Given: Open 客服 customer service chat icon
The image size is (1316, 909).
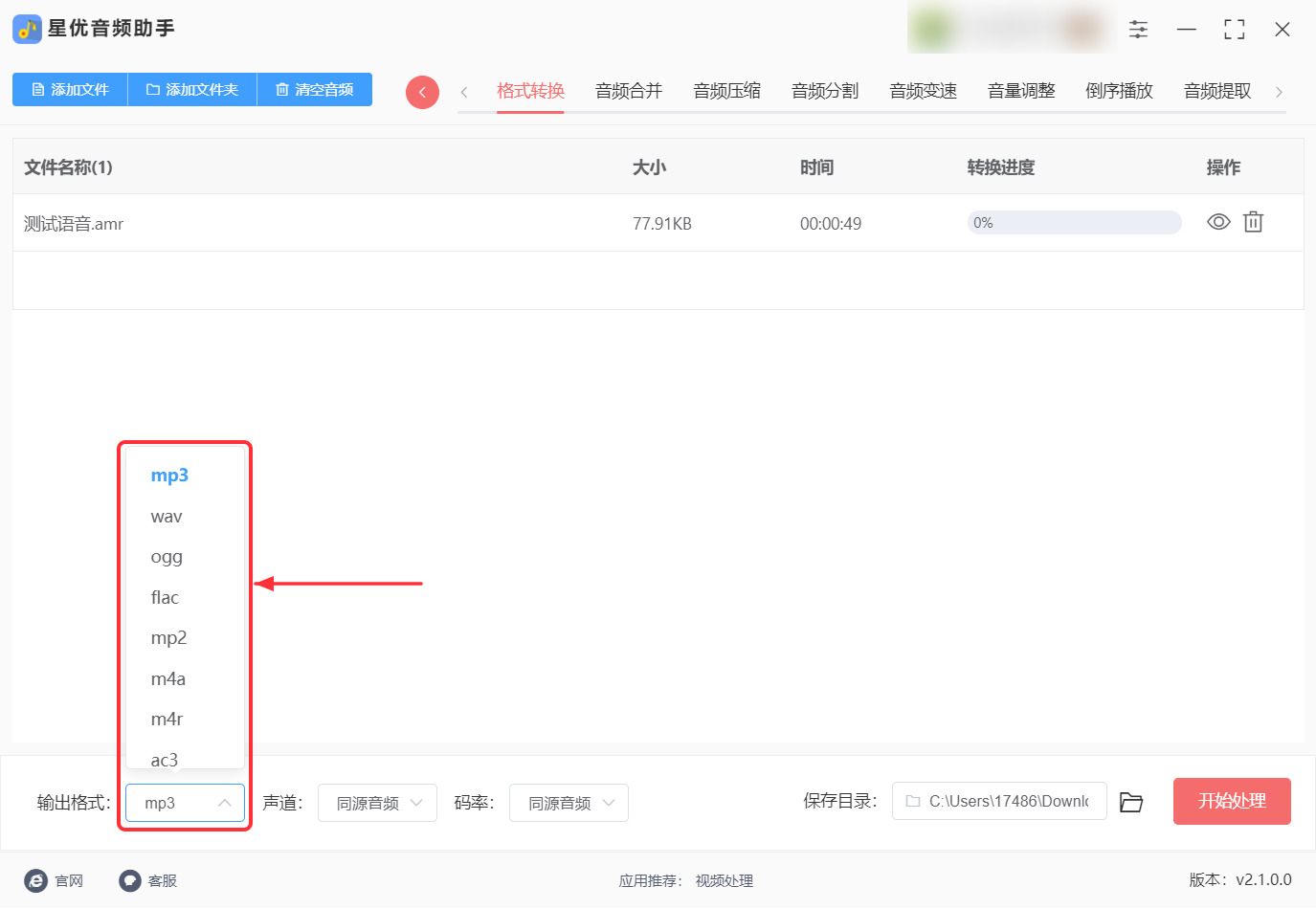Looking at the screenshot, I should (130, 880).
